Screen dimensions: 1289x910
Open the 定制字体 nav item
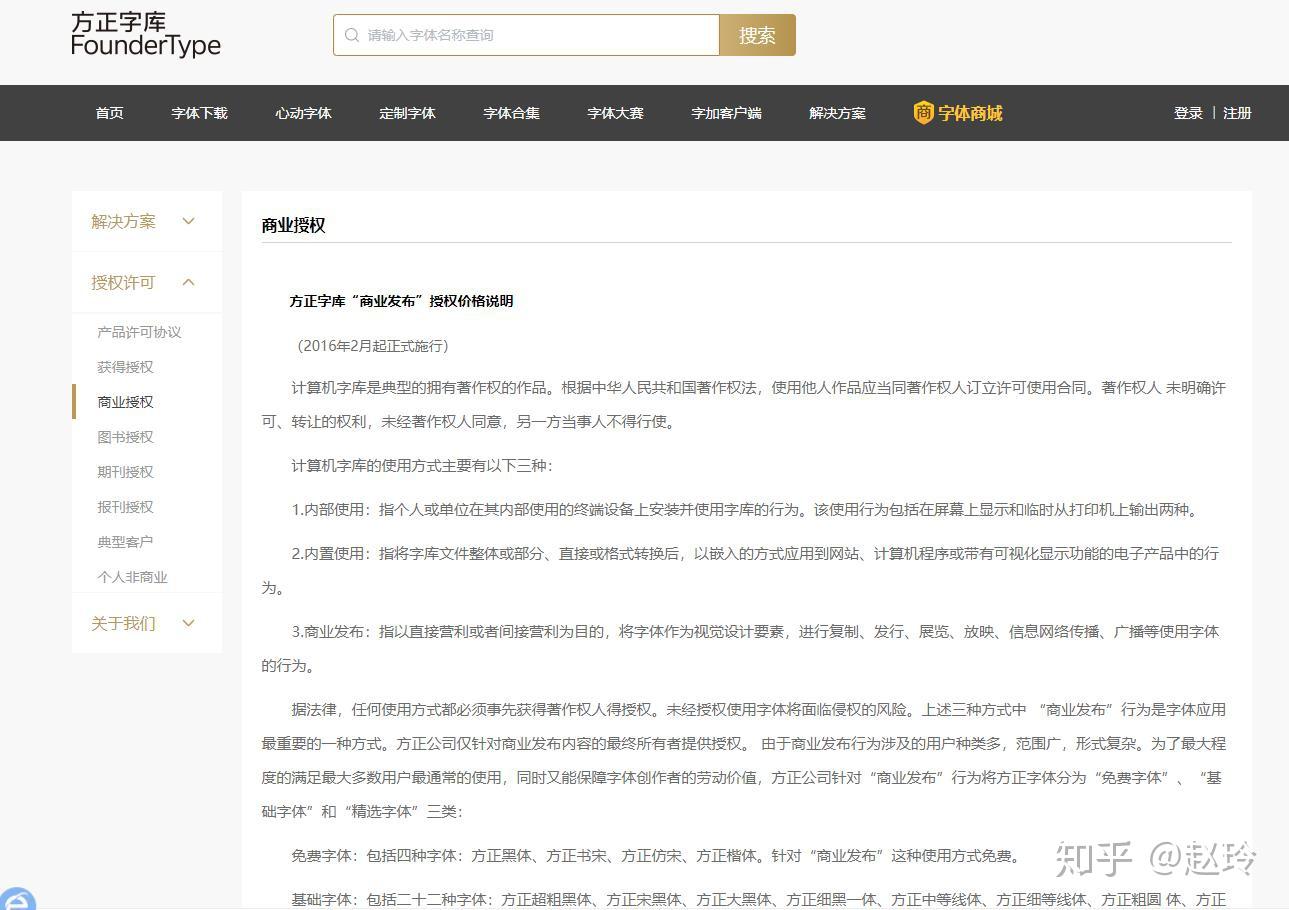click(408, 113)
